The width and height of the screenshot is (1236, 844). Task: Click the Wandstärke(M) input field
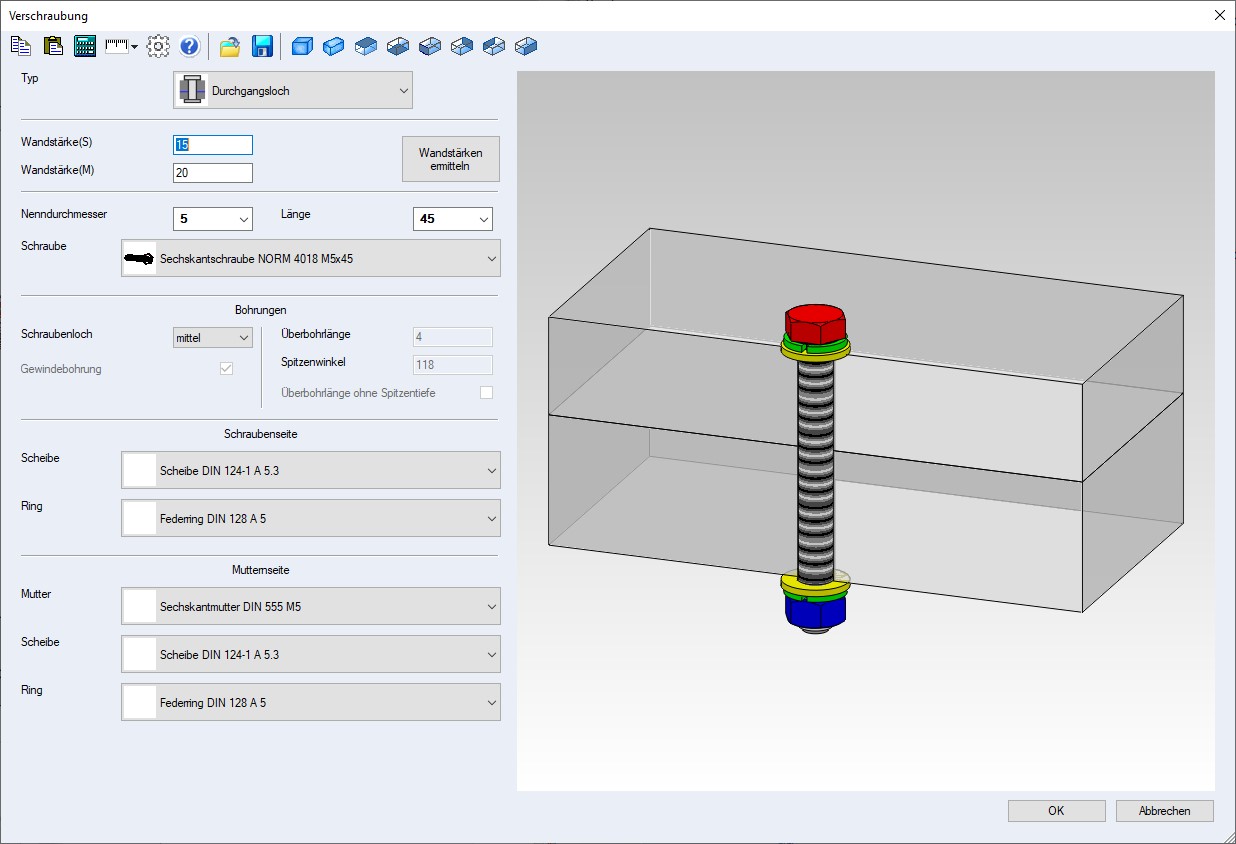213,173
